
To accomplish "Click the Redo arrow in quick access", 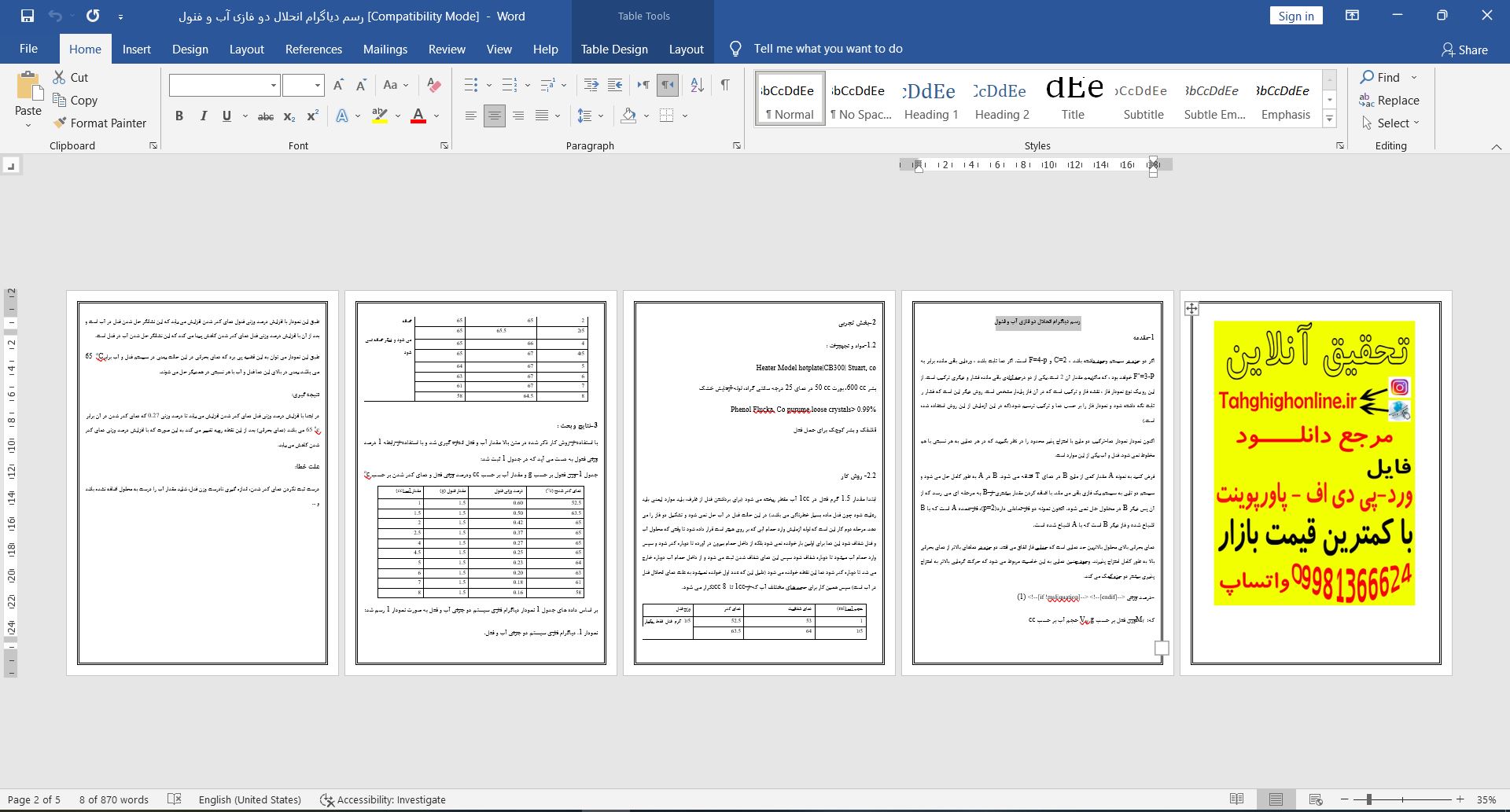I will (x=93, y=16).
